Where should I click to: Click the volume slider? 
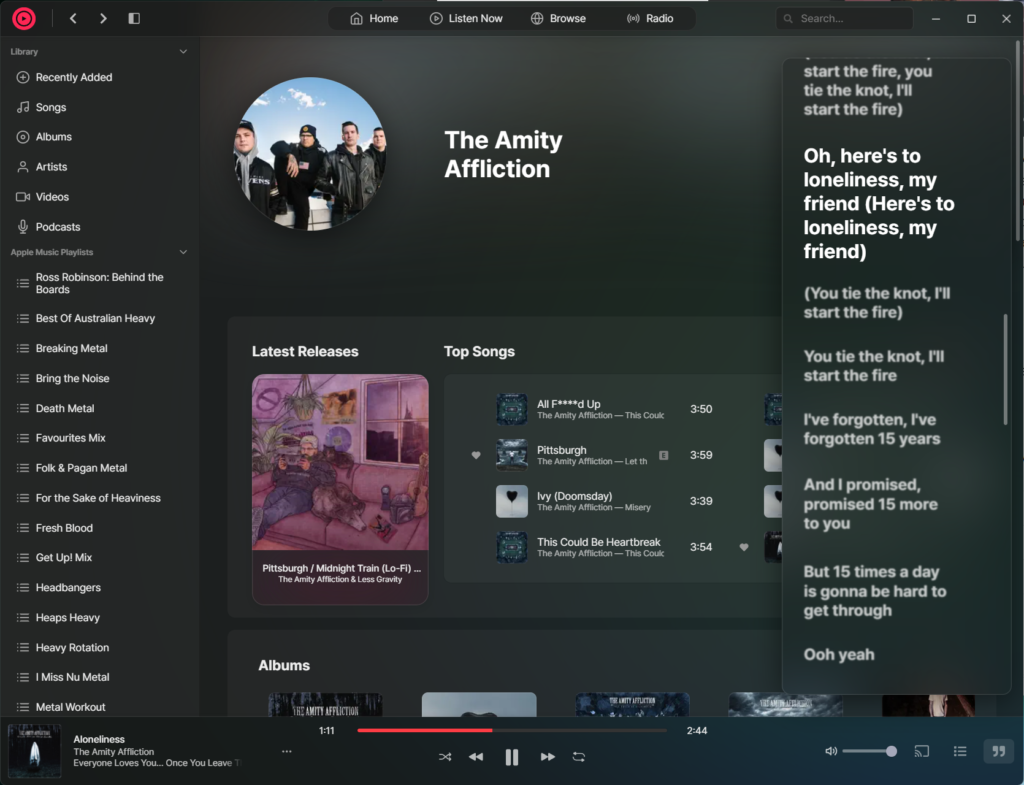tap(868, 751)
